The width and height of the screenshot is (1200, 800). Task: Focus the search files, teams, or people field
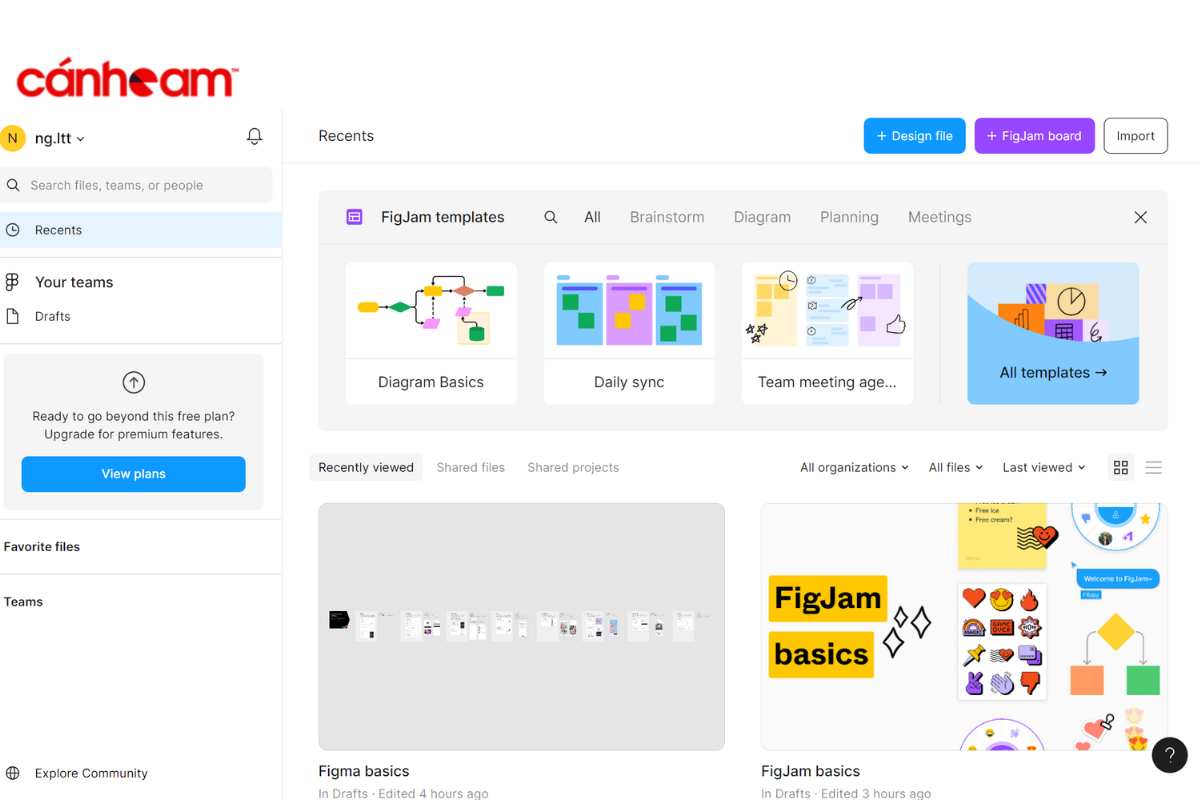tap(136, 185)
